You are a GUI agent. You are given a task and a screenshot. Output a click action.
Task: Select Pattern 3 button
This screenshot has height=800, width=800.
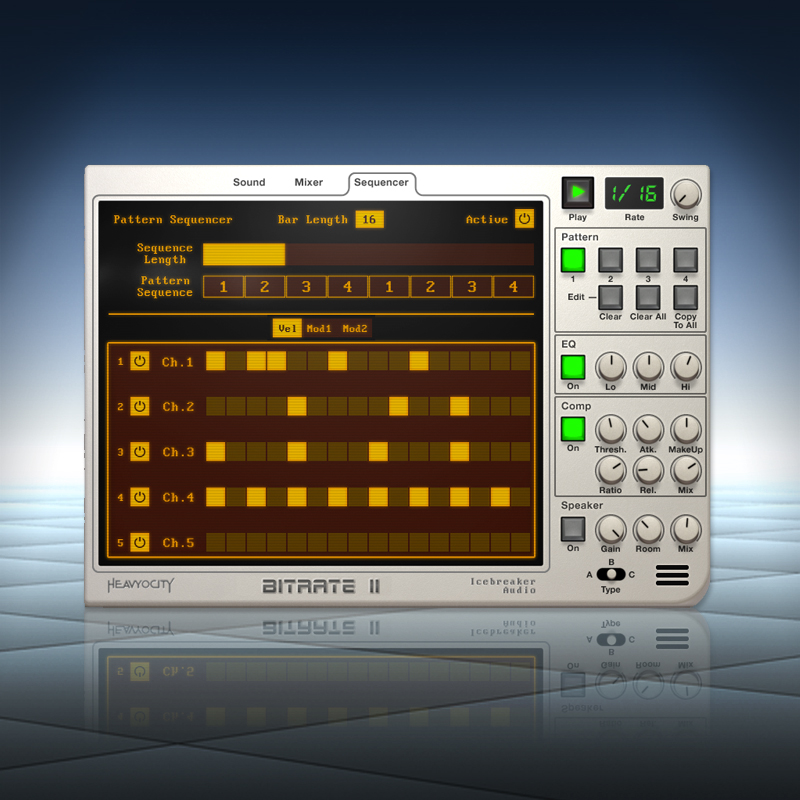[648, 260]
